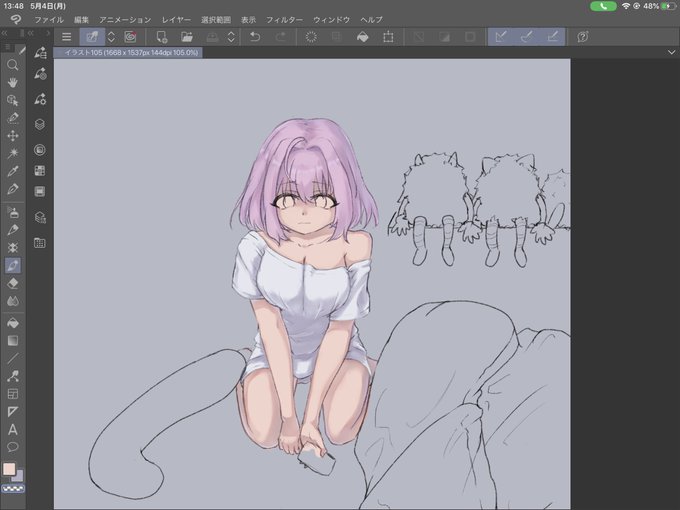Select the Pen tool
680x510 pixels.
pyautogui.click(x=13, y=189)
